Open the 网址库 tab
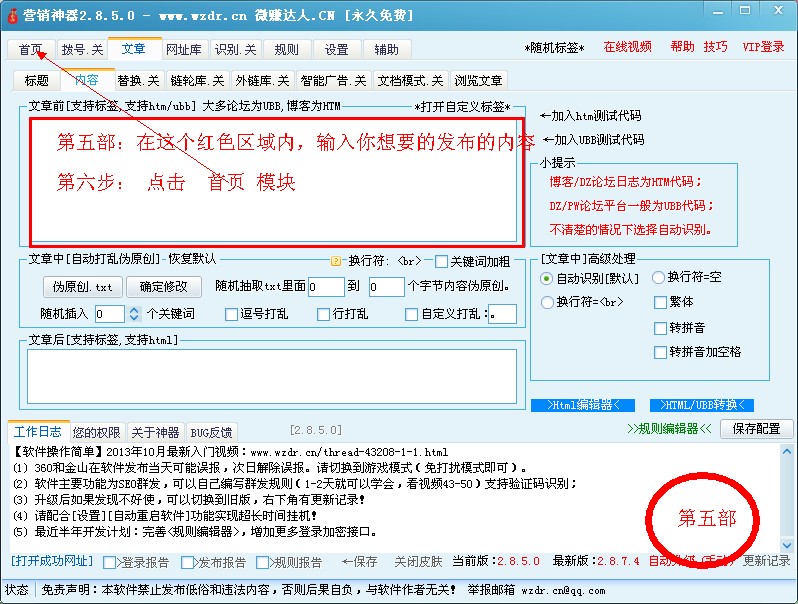The image size is (798, 604). pyautogui.click(x=184, y=49)
